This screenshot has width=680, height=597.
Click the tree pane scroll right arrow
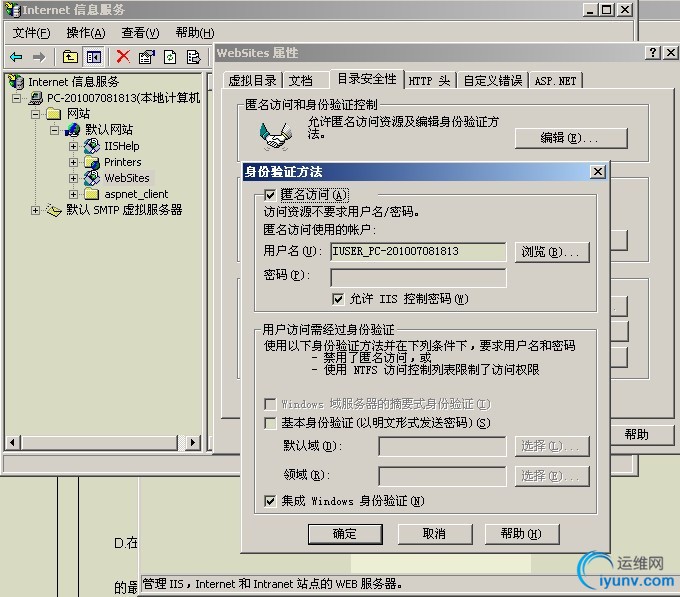(x=193, y=443)
